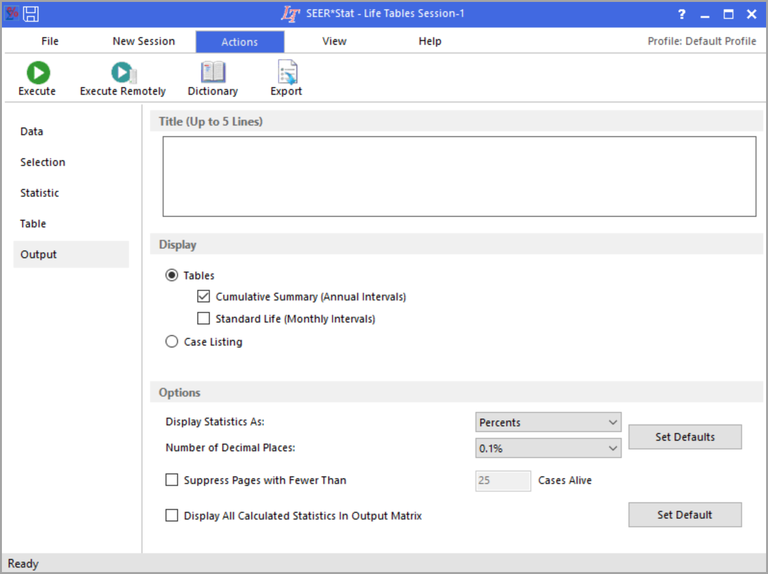768x574 pixels.
Task: Click the green Execute icon
Action: (37, 73)
